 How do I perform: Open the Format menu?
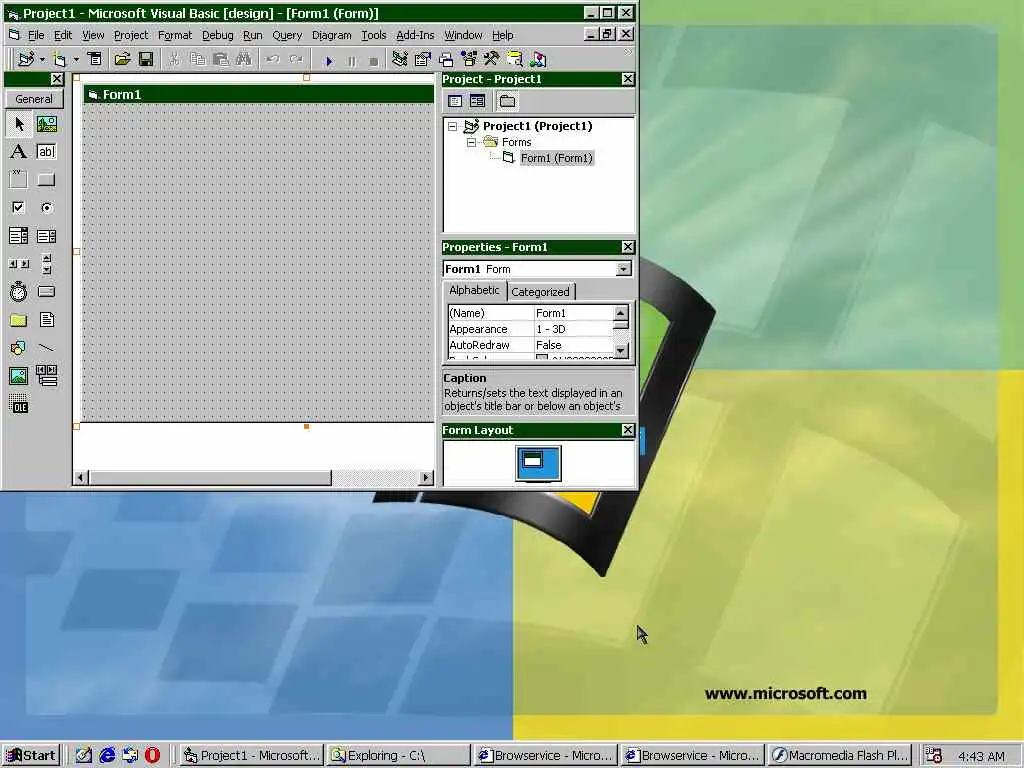(175, 35)
